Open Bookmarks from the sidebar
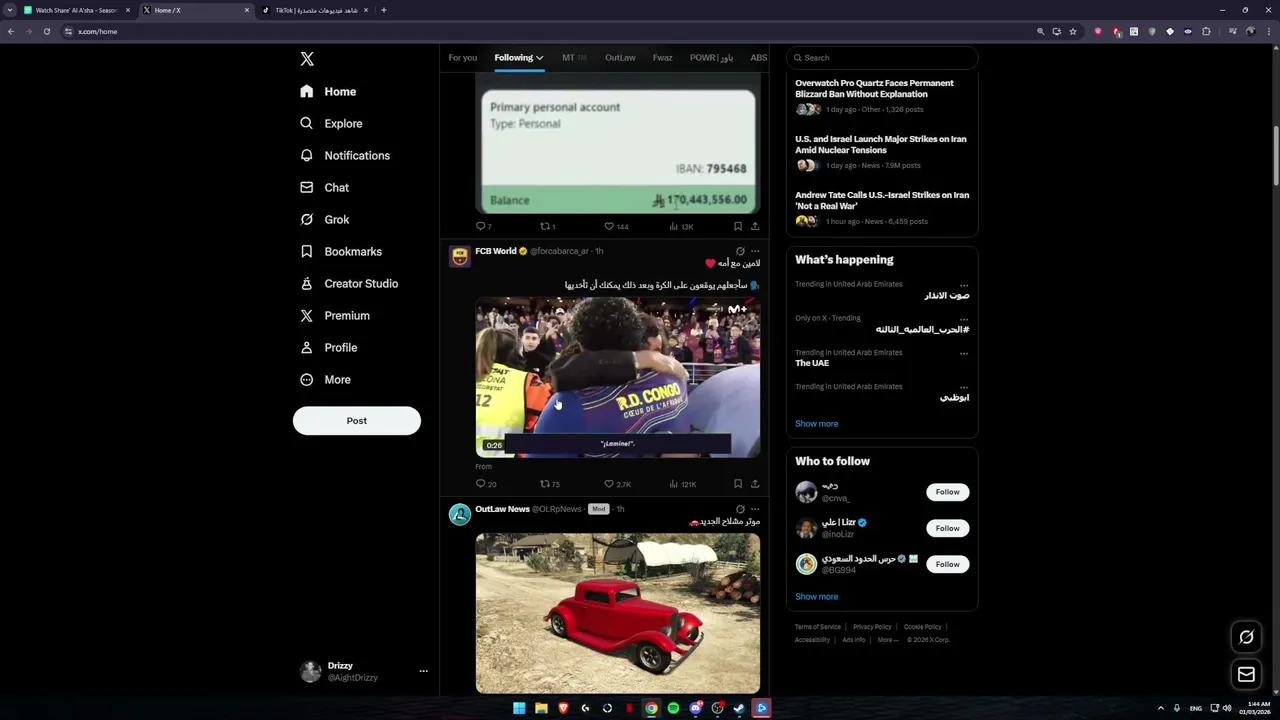This screenshot has width=1280, height=720. (341, 252)
